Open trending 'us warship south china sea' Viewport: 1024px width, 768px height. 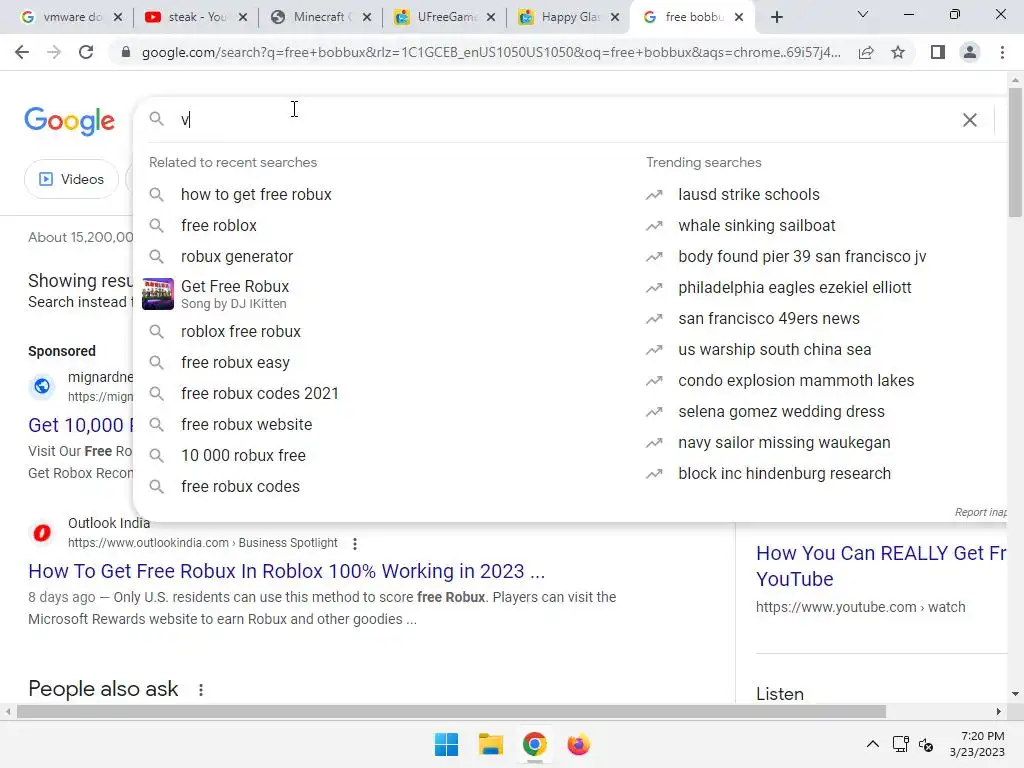[x=775, y=349]
